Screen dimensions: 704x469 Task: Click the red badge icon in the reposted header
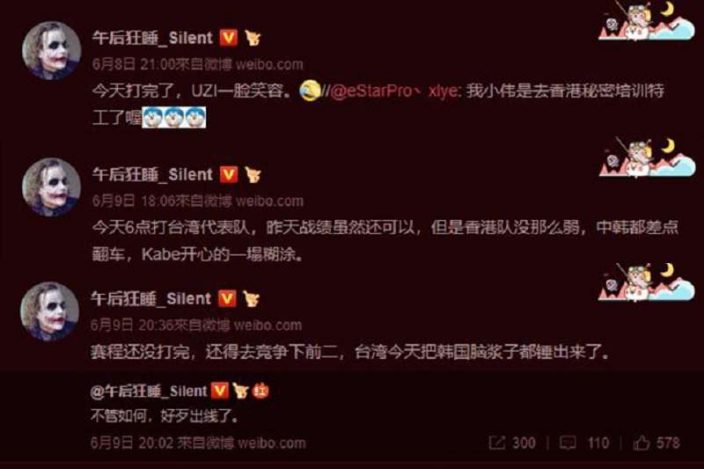pyautogui.click(x=261, y=391)
